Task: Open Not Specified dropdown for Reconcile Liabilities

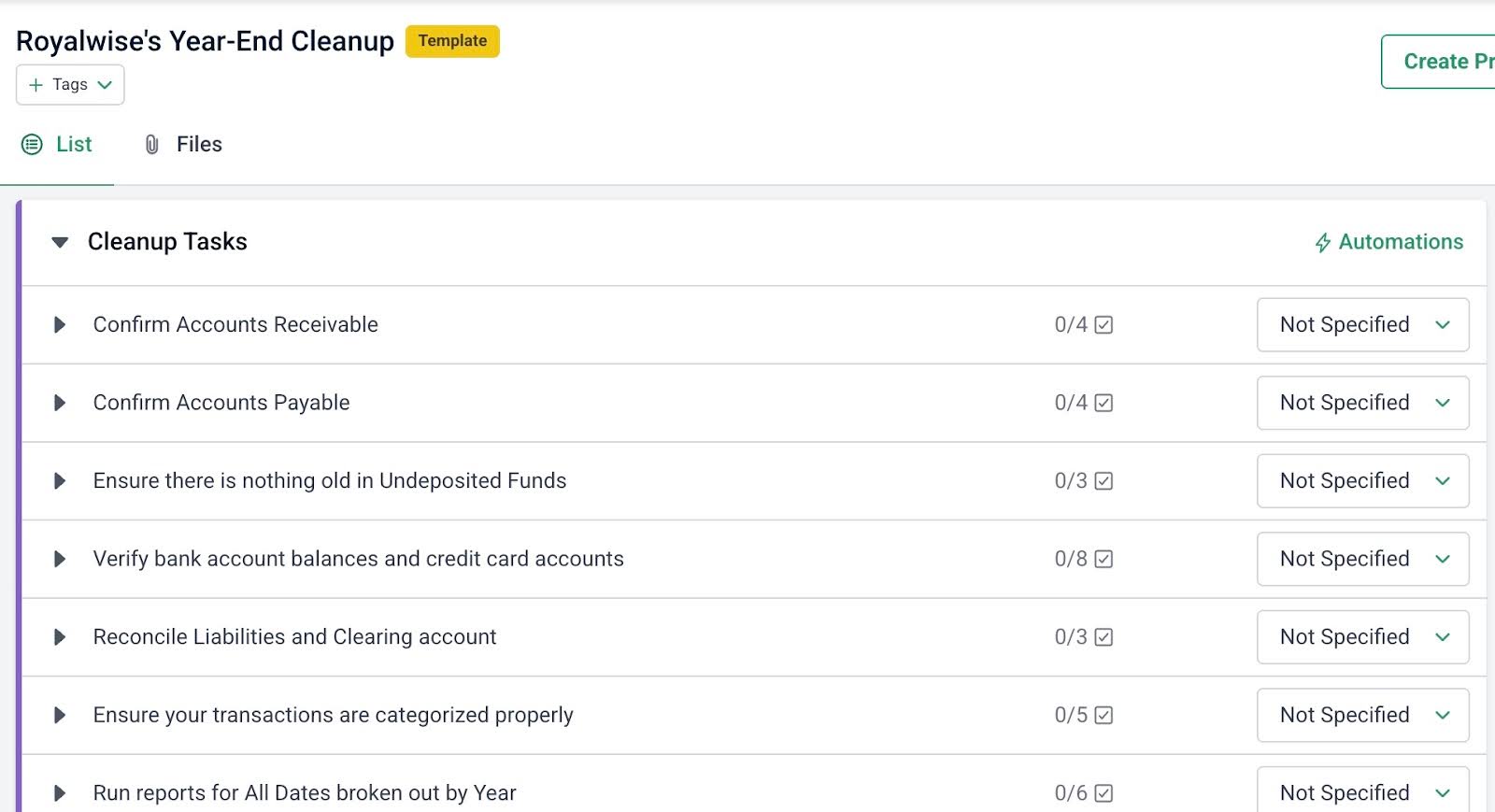Action: click(1362, 637)
